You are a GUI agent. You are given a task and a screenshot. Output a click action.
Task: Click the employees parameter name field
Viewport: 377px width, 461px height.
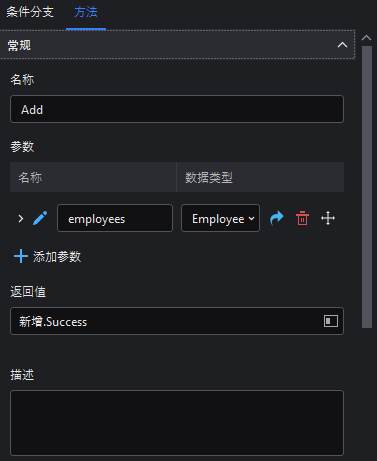[115, 218]
